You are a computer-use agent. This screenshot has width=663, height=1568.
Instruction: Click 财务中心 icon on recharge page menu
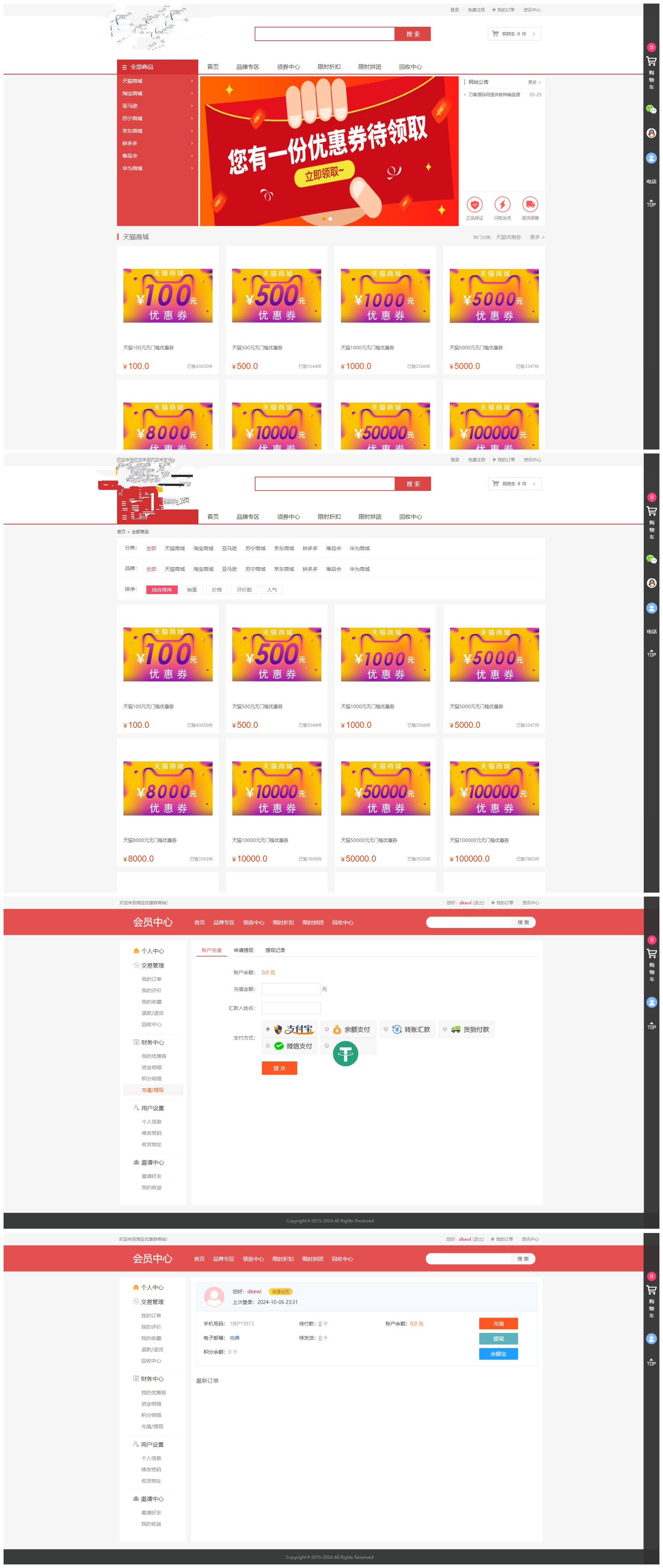[136, 1042]
